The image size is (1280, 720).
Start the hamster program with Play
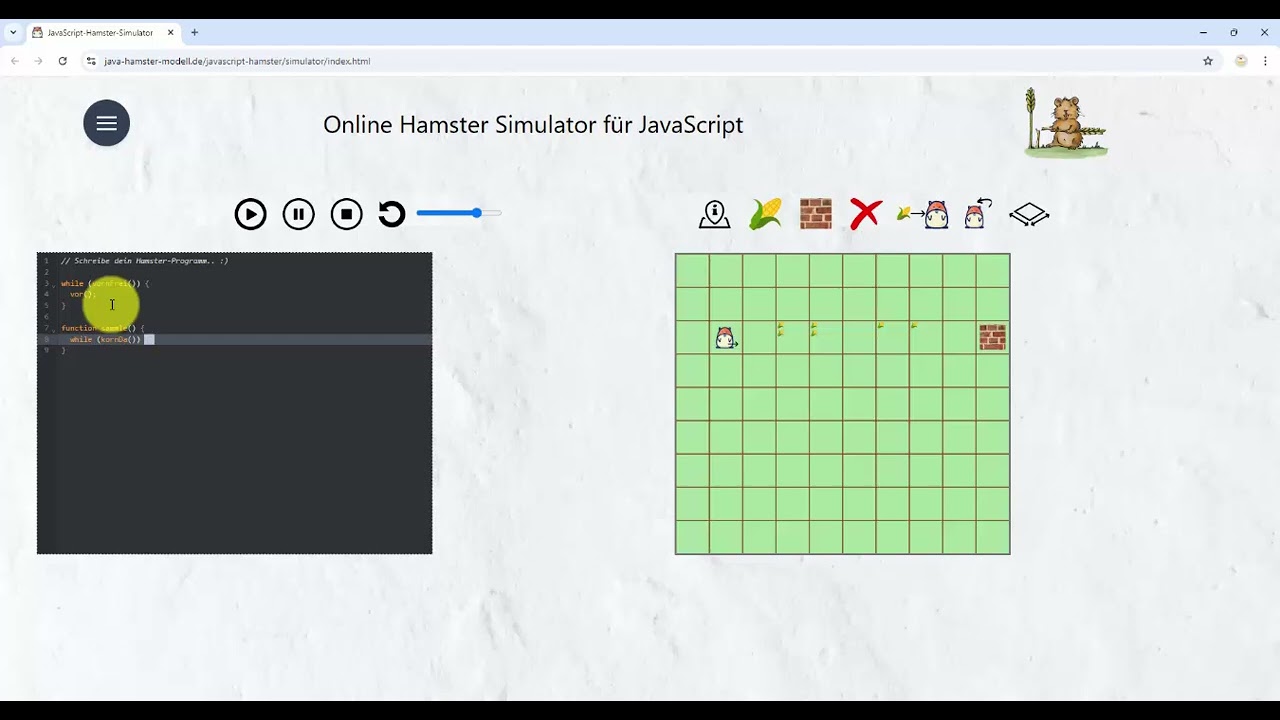(x=250, y=214)
